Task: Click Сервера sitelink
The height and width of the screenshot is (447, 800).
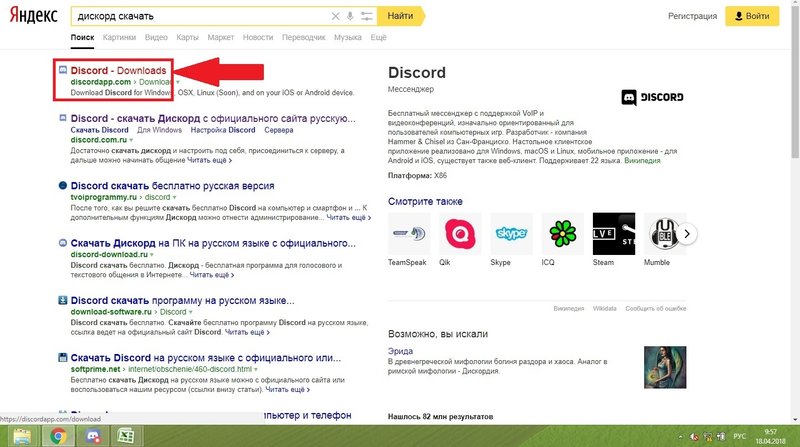Action: coord(279,130)
